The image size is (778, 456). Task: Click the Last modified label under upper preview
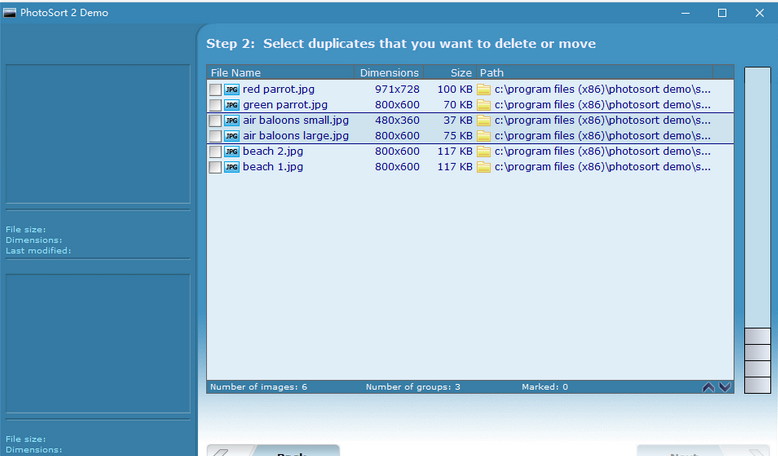pyautogui.click(x=38, y=251)
